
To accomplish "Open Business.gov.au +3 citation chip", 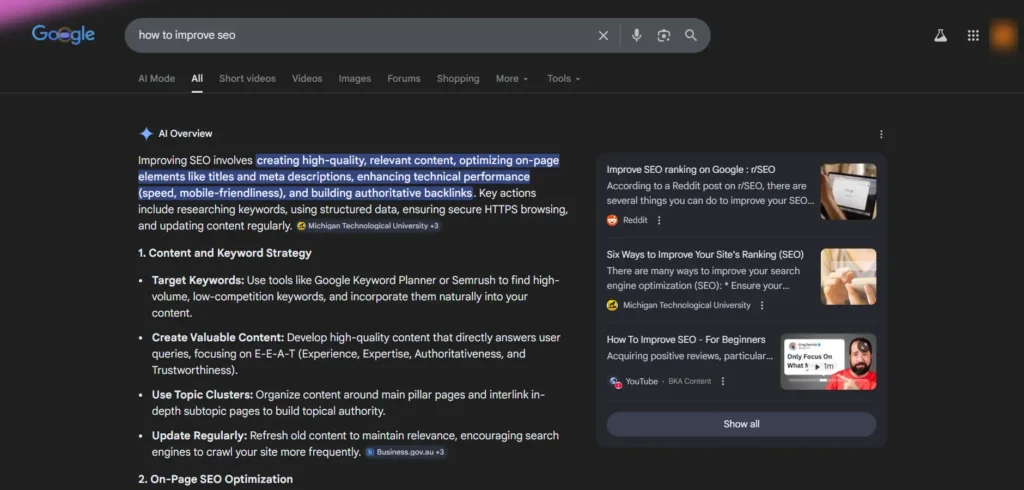I will click(x=406, y=452).
